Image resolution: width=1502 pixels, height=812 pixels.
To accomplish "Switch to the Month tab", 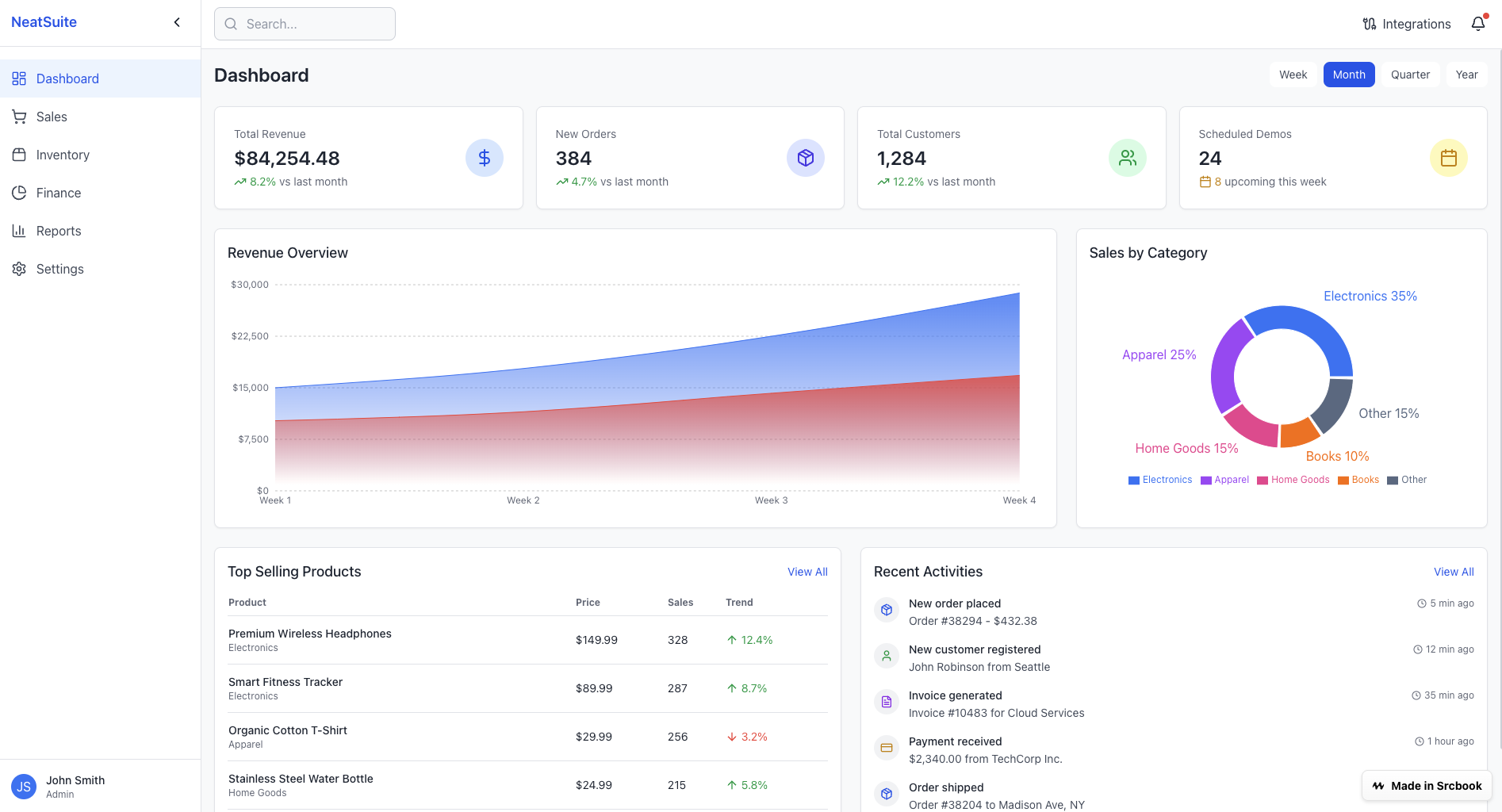I will pyautogui.click(x=1349, y=74).
